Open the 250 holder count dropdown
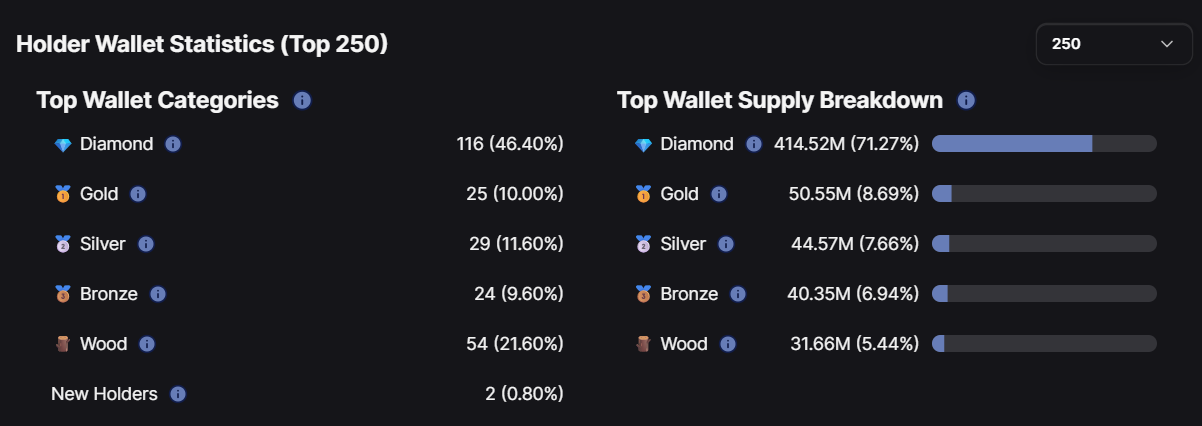Screen dimensions: 1202x426 [1112, 44]
